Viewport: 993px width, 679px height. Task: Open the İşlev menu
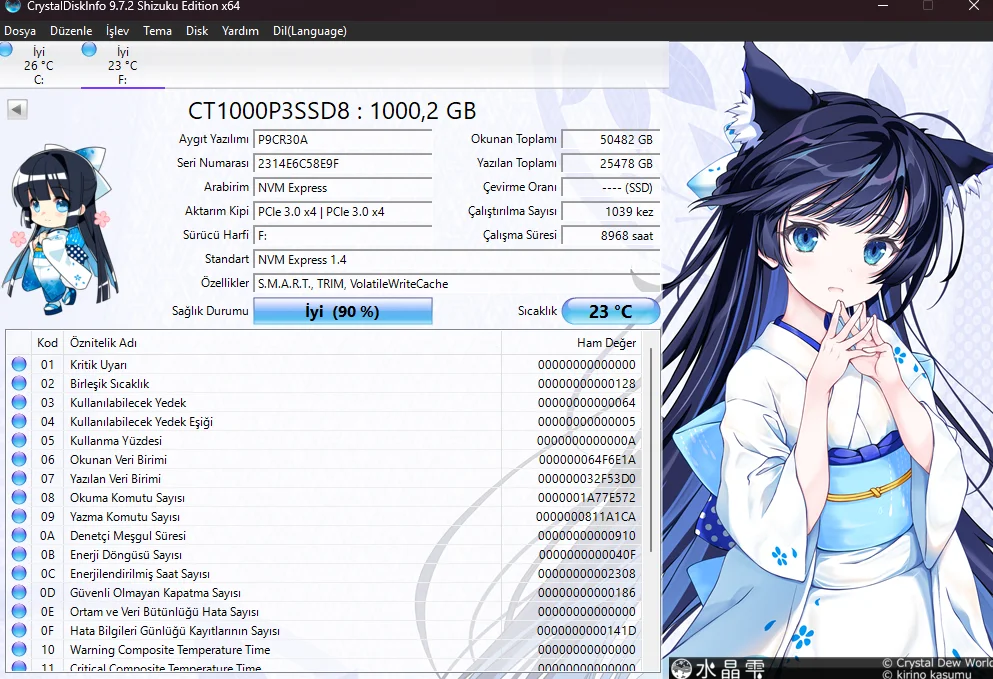tap(116, 31)
